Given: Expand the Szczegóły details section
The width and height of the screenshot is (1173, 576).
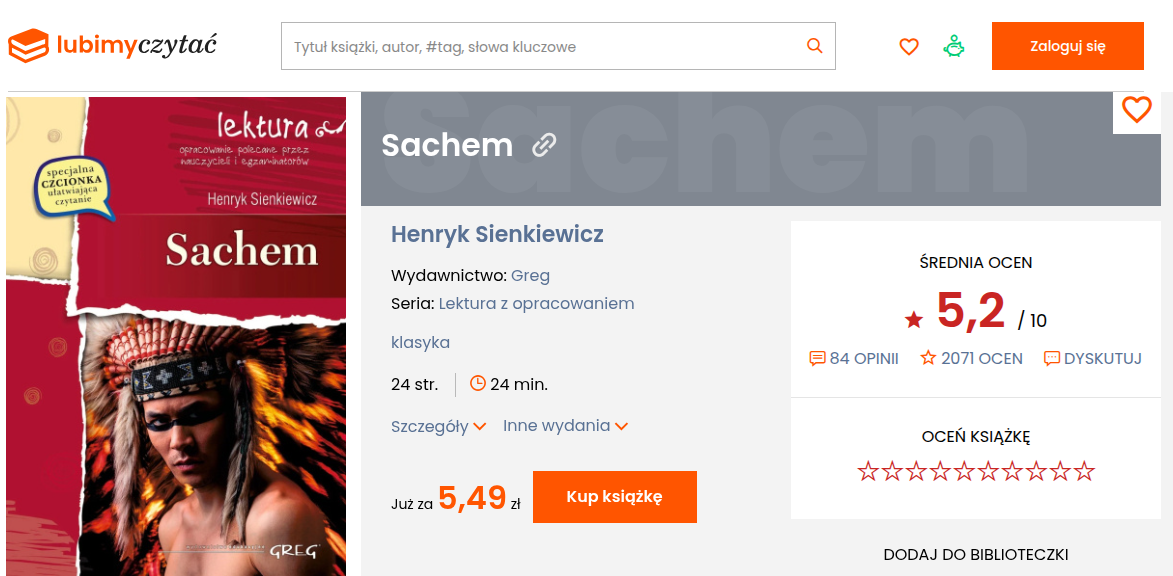Looking at the screenshot, I should point(438,426).
